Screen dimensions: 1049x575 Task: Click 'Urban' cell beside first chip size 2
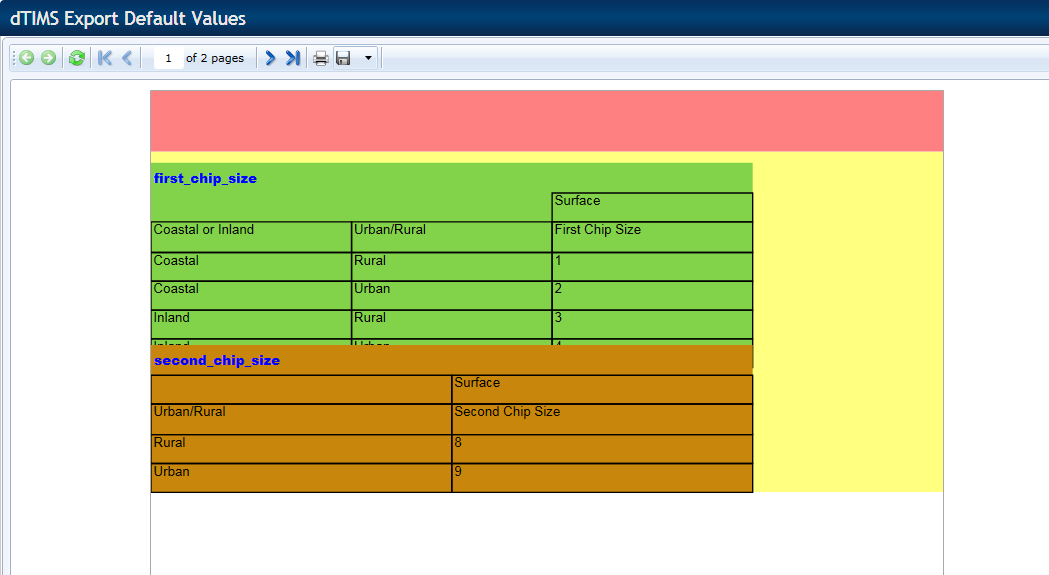[x=452, y=295]
